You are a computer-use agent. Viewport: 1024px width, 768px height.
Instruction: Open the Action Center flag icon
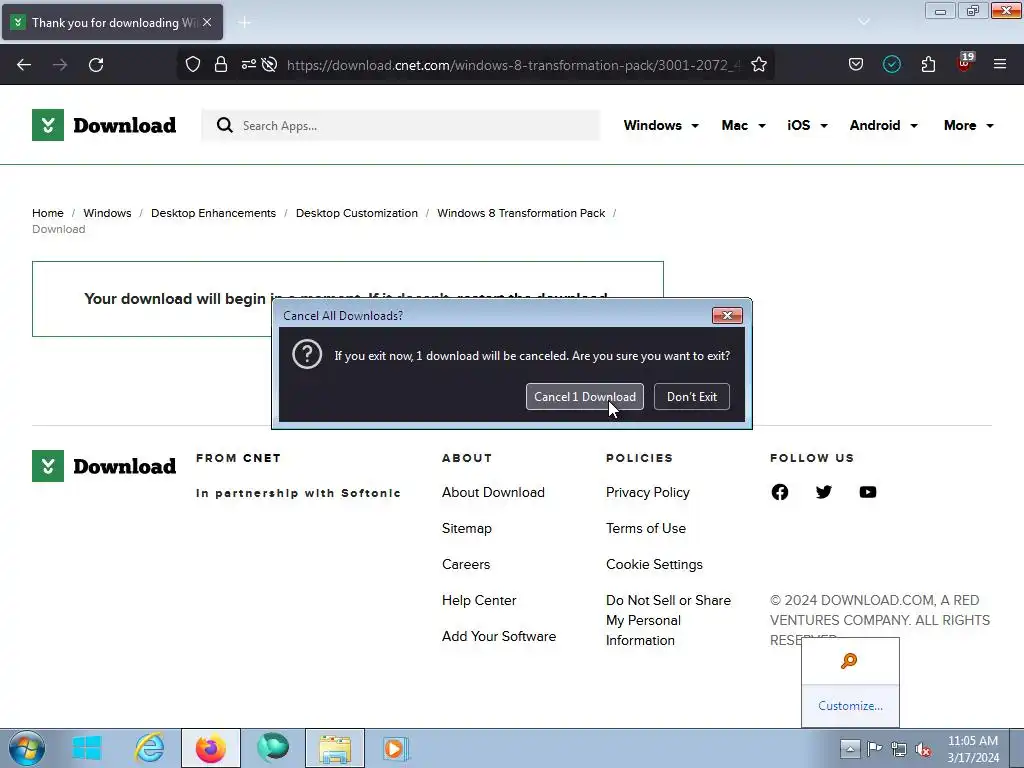tap(874, 748)
